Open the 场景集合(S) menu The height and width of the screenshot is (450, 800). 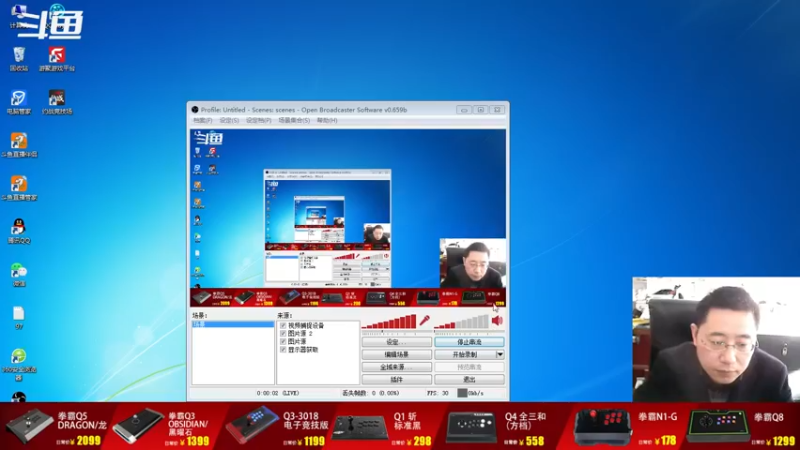(x=294, y=120)
